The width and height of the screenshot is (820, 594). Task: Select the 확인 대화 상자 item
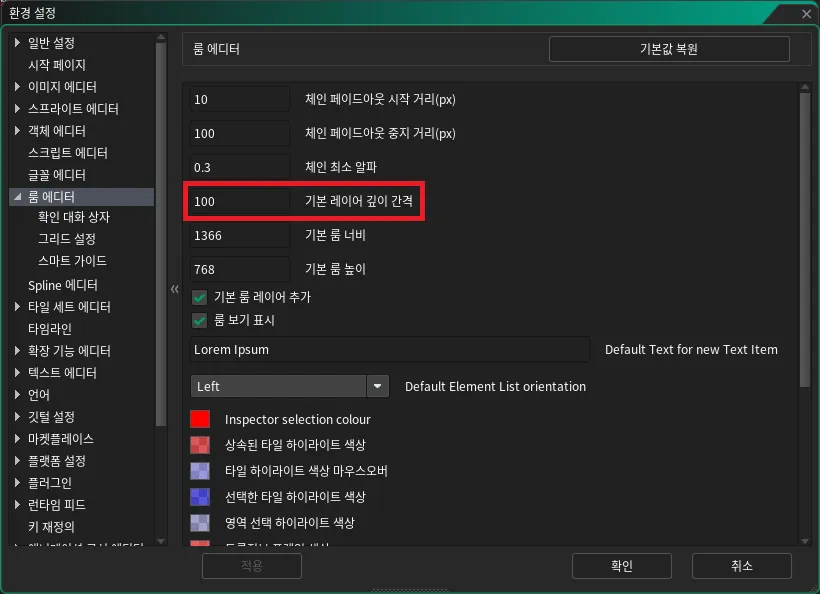72,217
